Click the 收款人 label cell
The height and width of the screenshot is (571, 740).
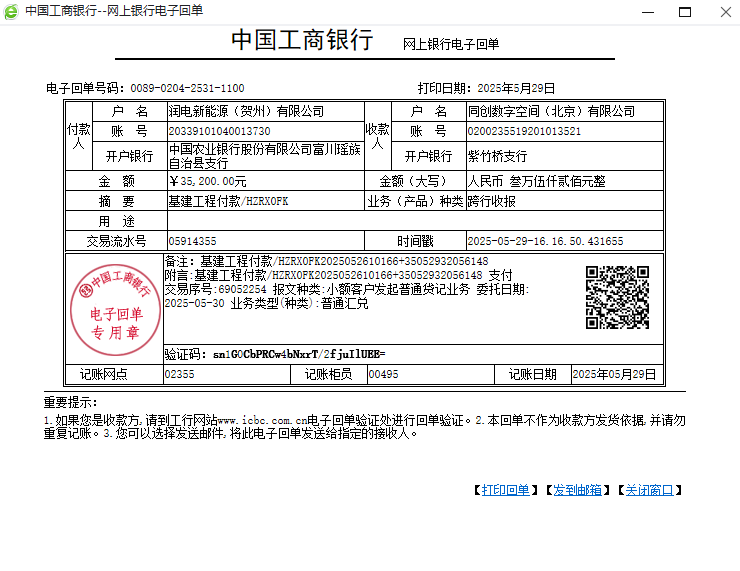pyautogui.click(x=378, y=136)
